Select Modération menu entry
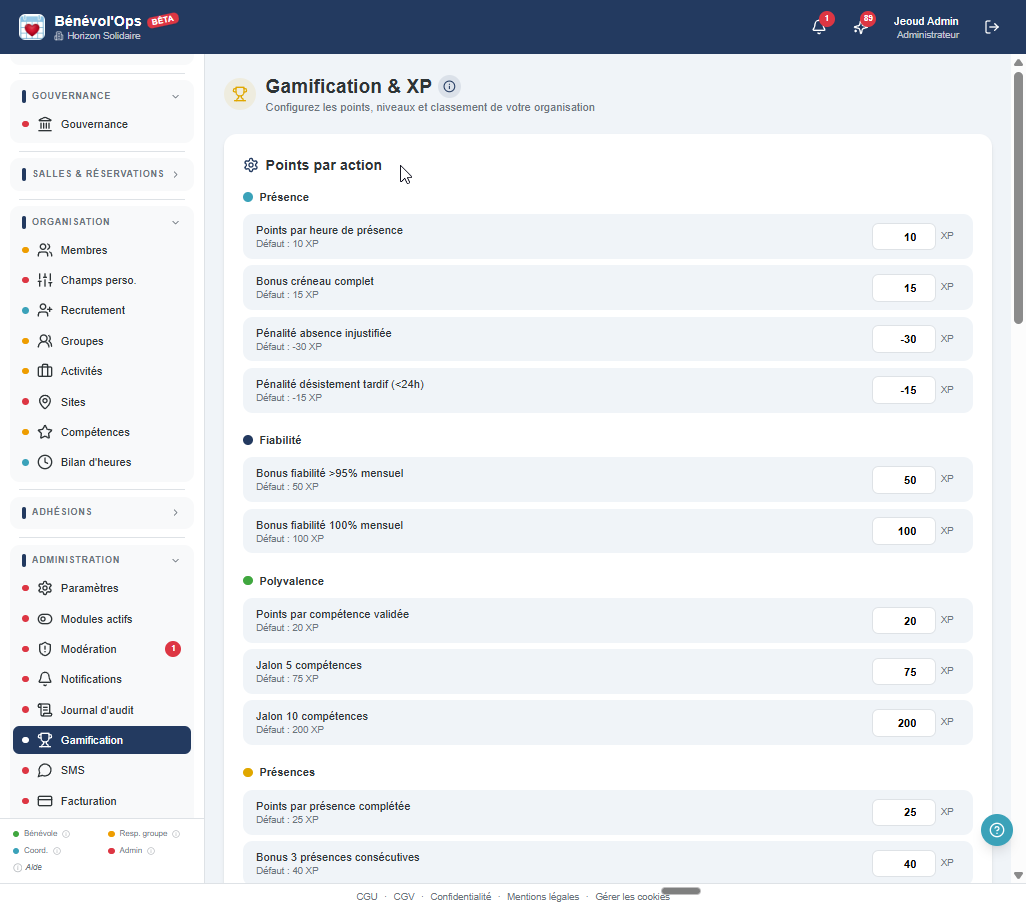Image resolution: width=1026 pixels, height=910 pixels. tap(102, 649)
